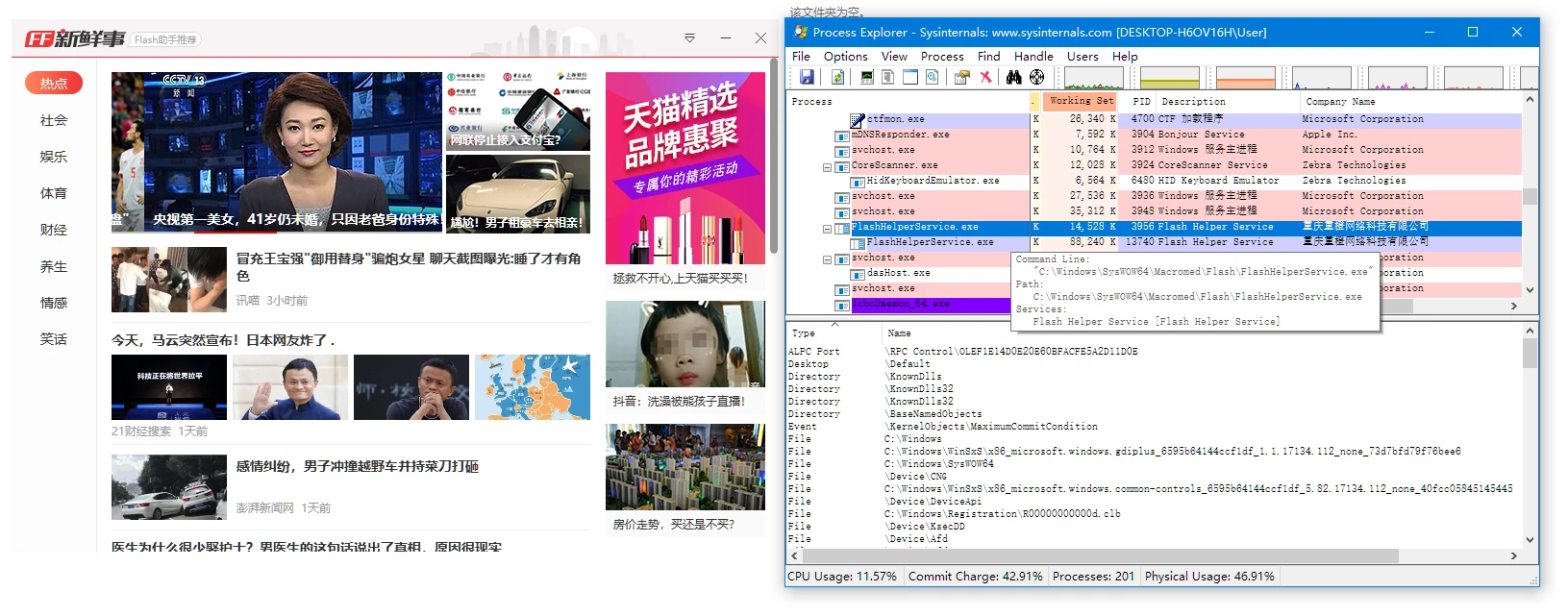Click the Save floppy disk toolbar icon
The width and height of the screenshot is (1568, 616).
click(807, 77)
